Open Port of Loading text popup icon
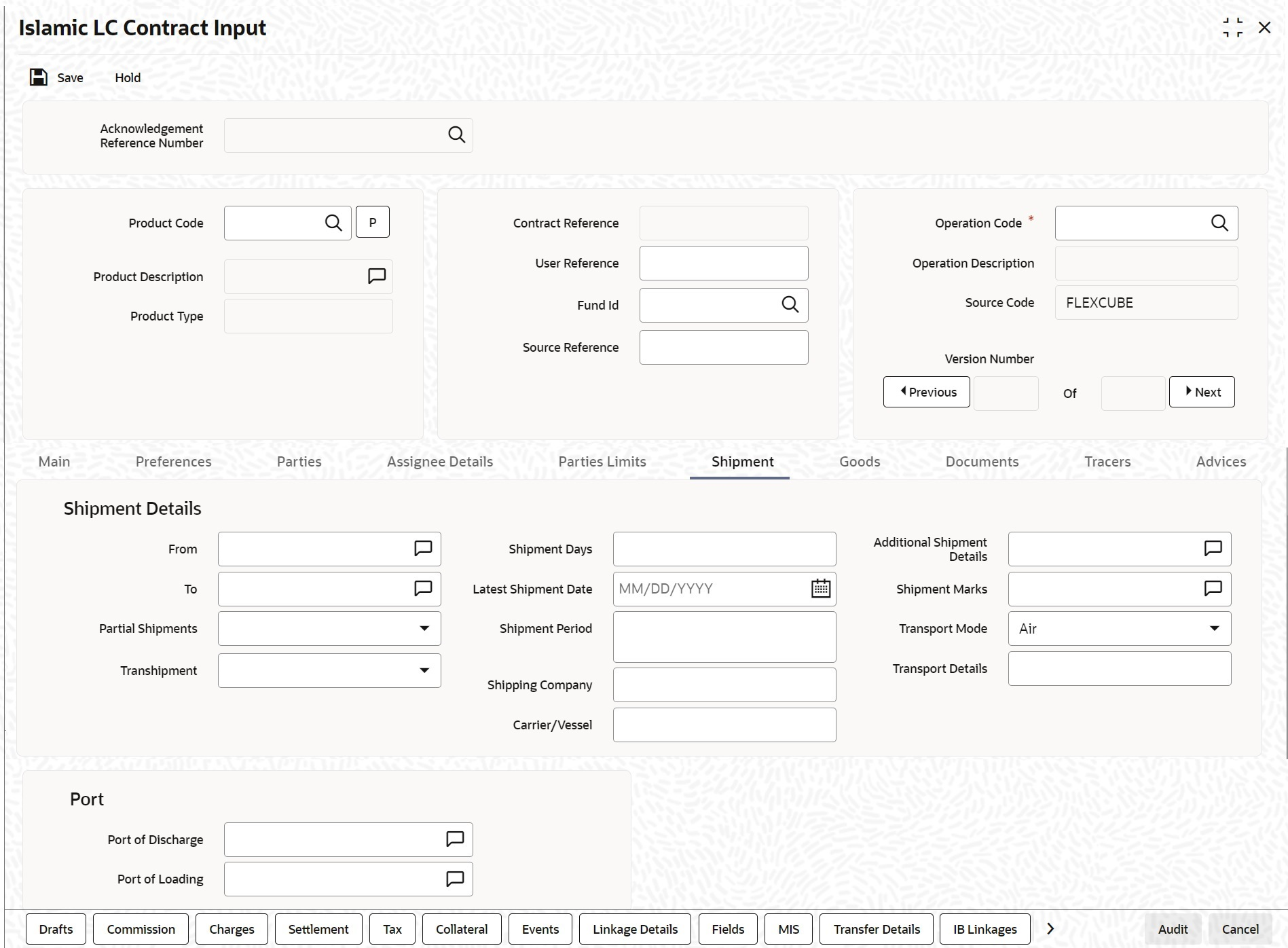Viewport: 1288px width, 948px height. click(455, 879)
